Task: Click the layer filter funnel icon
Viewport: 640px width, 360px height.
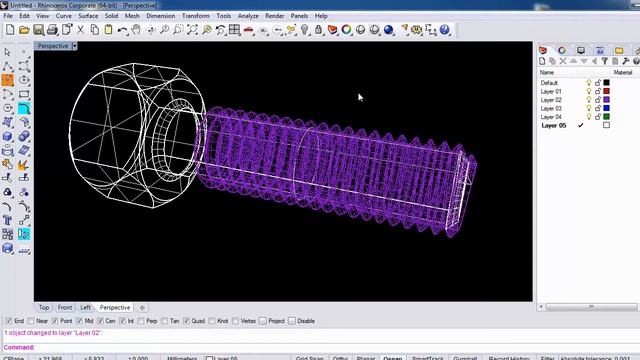Action: (x=605, y=61)
